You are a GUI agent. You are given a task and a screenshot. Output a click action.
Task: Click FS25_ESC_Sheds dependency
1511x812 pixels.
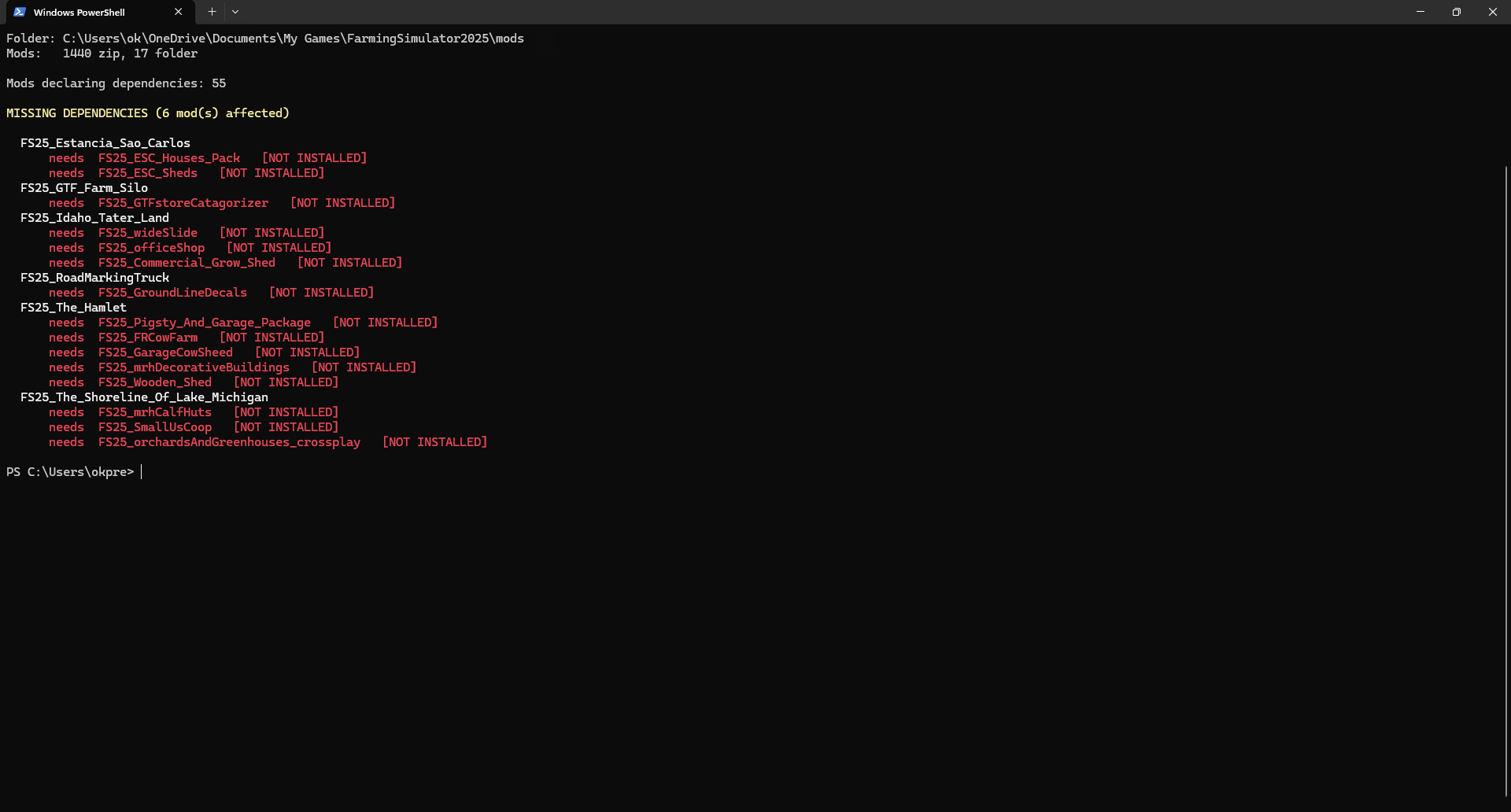tap(148, 173)
